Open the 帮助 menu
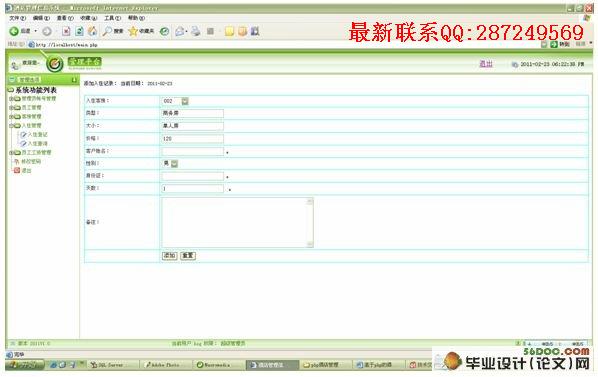The image size is (598, 377). point(136,18)
